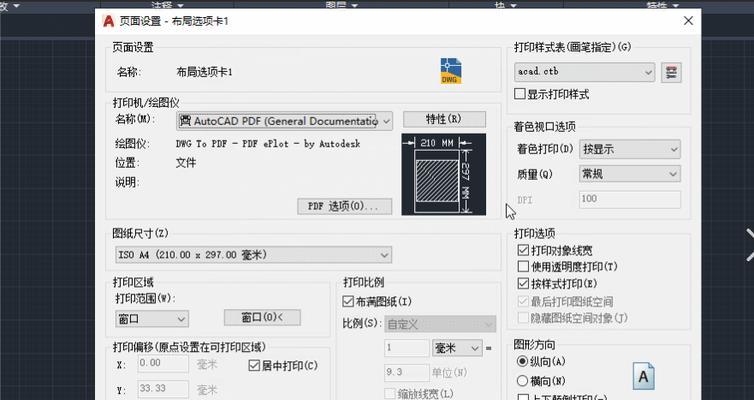754x400 pixels.
Task: Open the acad.ctb plot style dropdown
Action: (584, 72)
